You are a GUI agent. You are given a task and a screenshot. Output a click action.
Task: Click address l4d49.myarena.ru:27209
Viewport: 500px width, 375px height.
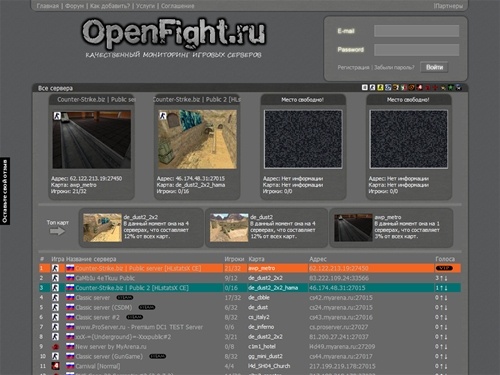pos(342,346)
